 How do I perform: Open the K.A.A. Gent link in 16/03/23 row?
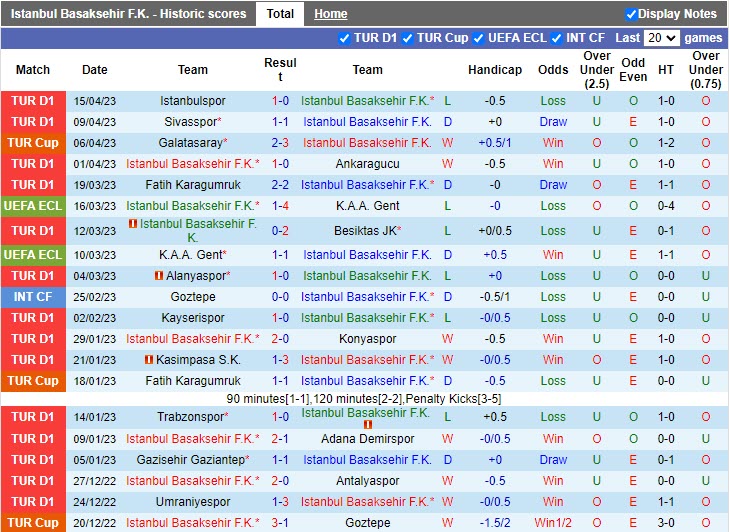367,206
